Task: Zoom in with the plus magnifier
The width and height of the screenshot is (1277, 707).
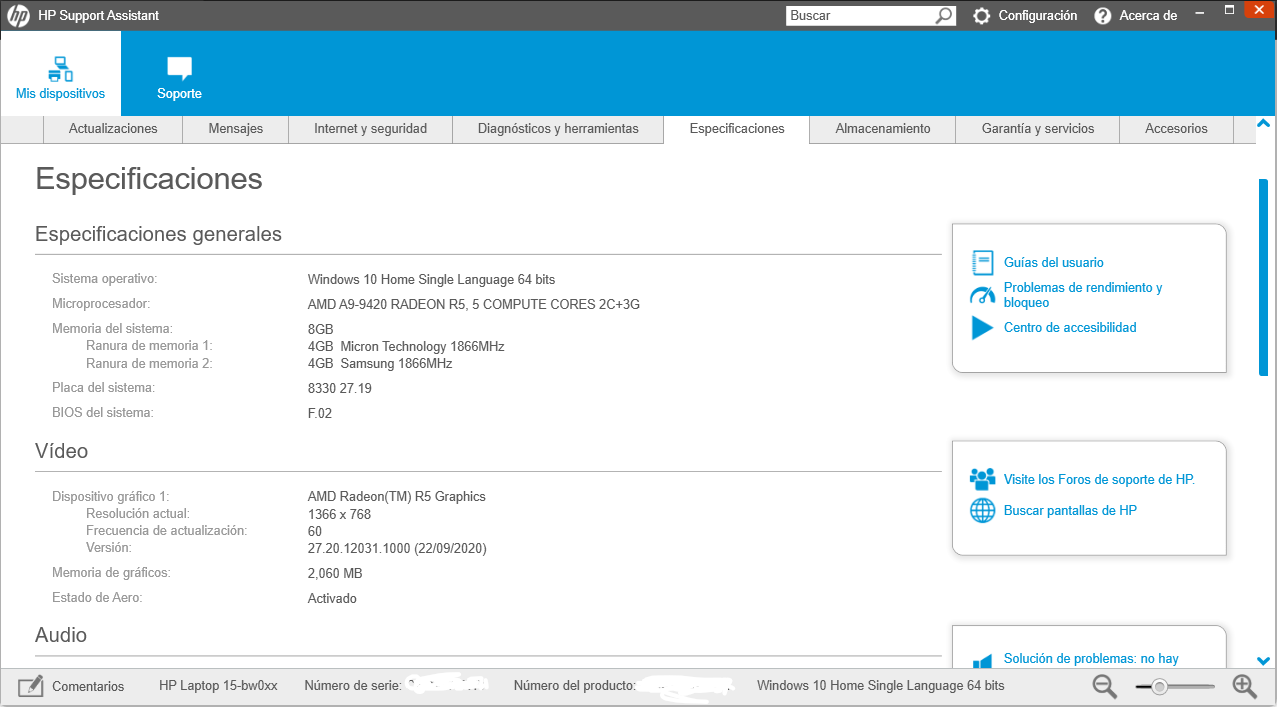Action: (x=1244, y=686)
